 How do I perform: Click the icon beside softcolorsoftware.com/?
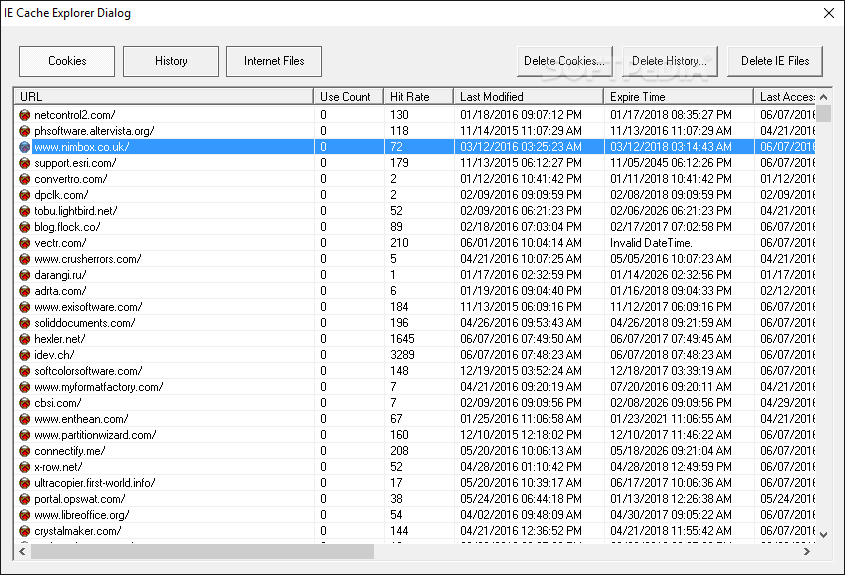click(24, 371)
